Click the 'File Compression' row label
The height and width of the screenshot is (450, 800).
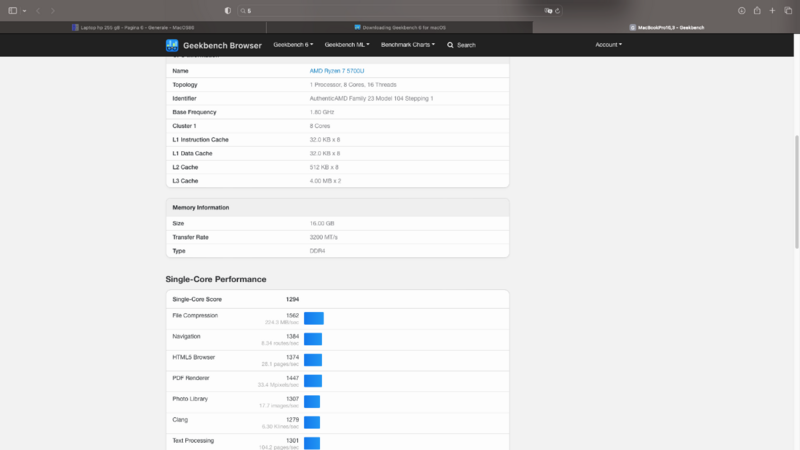(195, 316)
